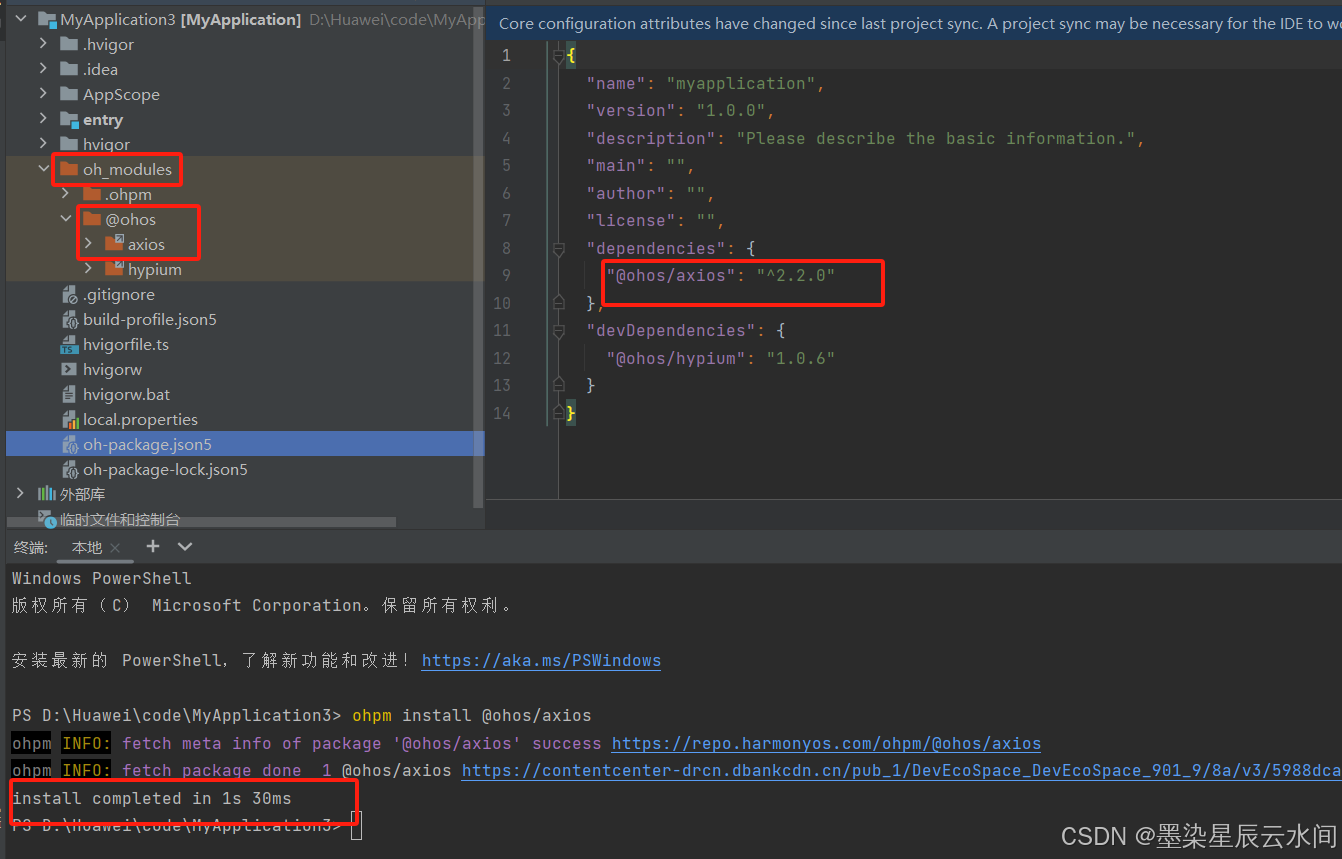Collapse the MyApplication3 project root

pyautogui.click(x=21, y=19)
